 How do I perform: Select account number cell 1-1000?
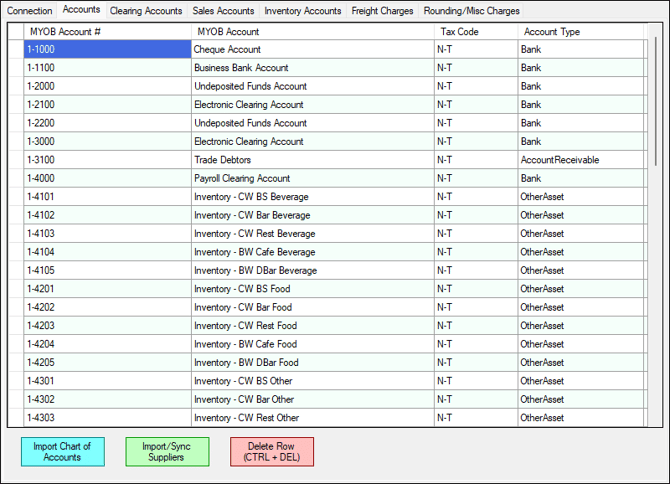click(x=107, y=49)
